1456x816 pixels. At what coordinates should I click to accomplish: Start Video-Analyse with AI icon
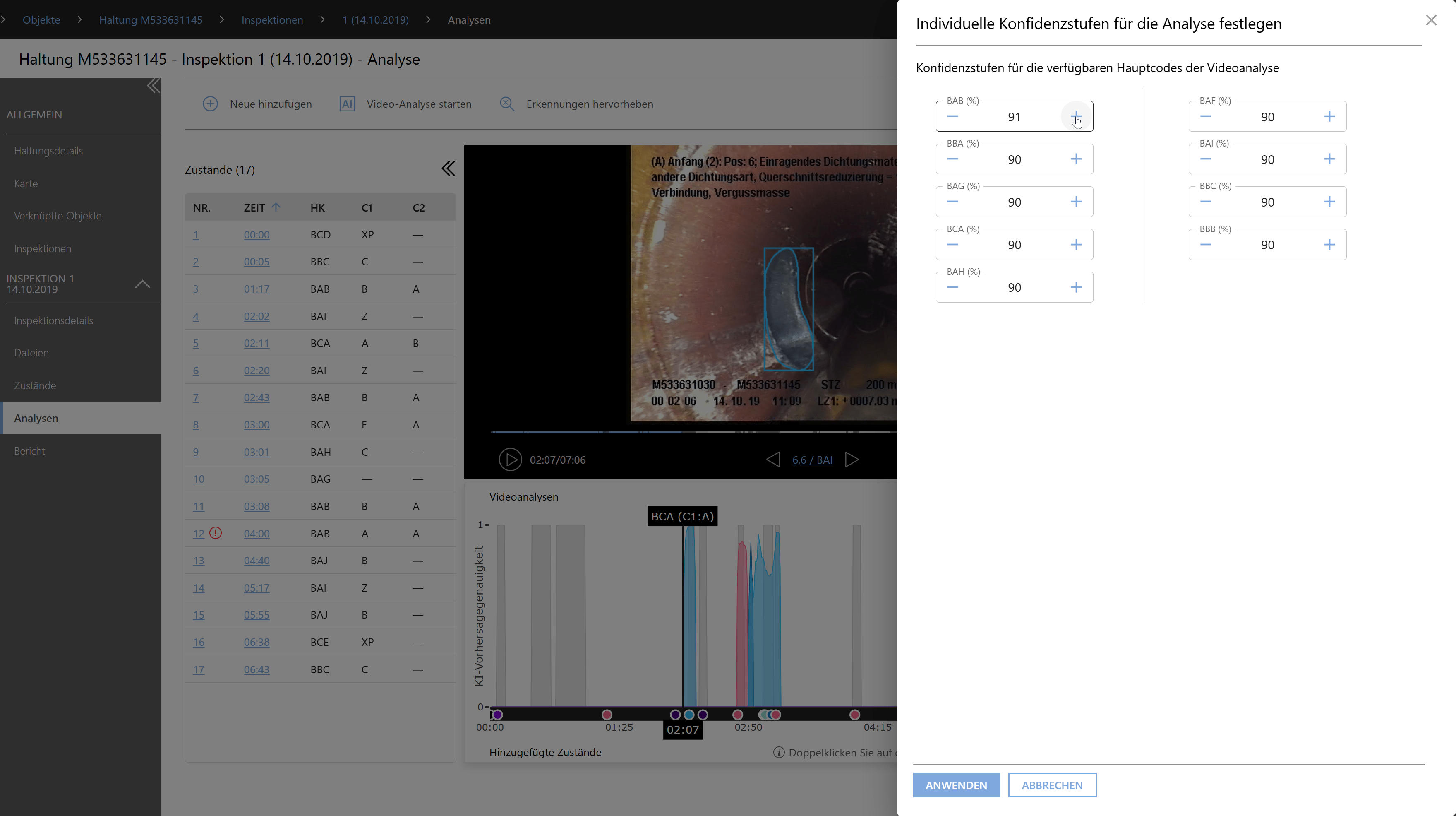tap(347, 104)
